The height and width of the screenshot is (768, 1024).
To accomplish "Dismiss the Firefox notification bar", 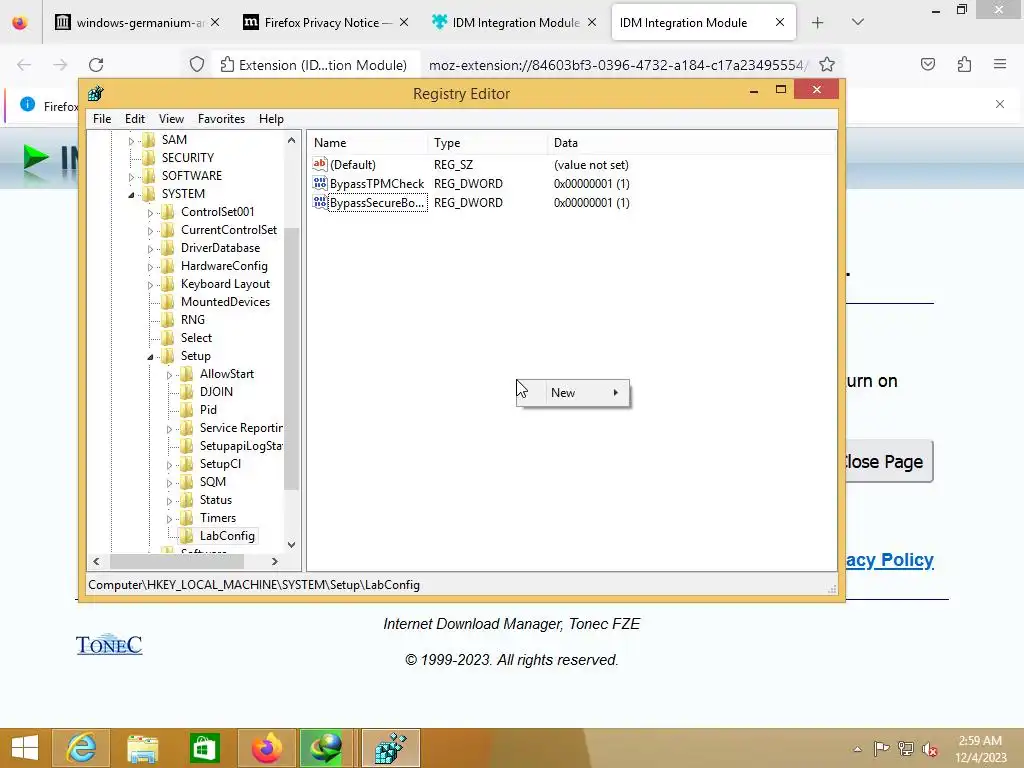I will pyautogui.click(x=1000, y=104).
